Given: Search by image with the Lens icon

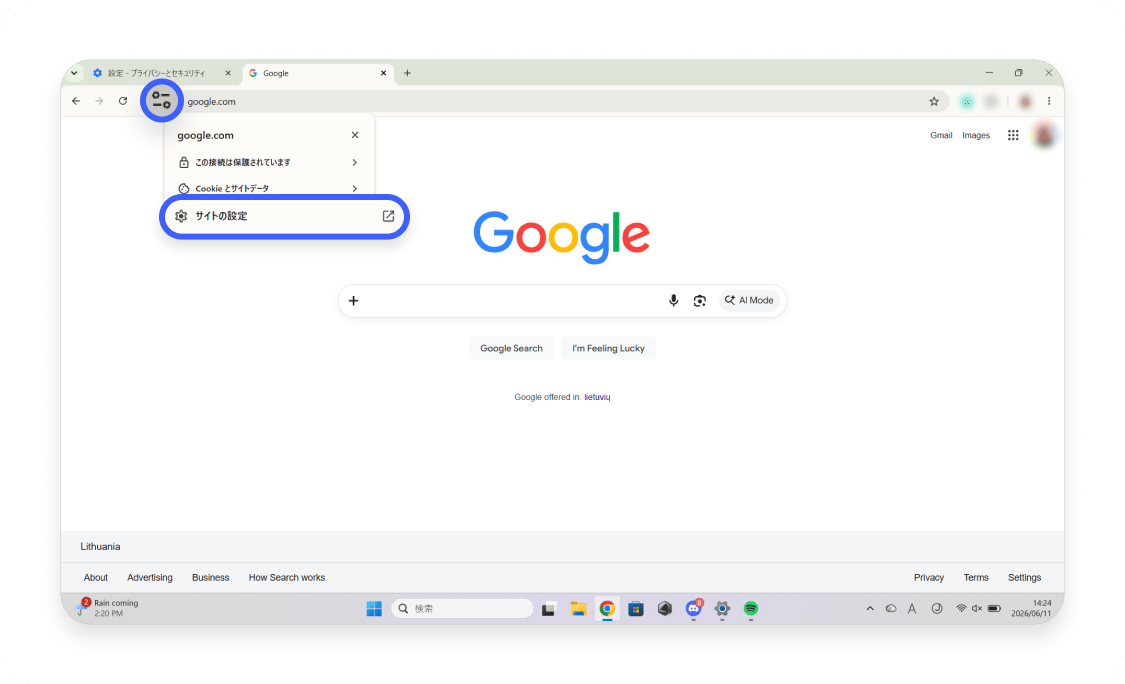Looking at the screenshot, I should 700,301.
